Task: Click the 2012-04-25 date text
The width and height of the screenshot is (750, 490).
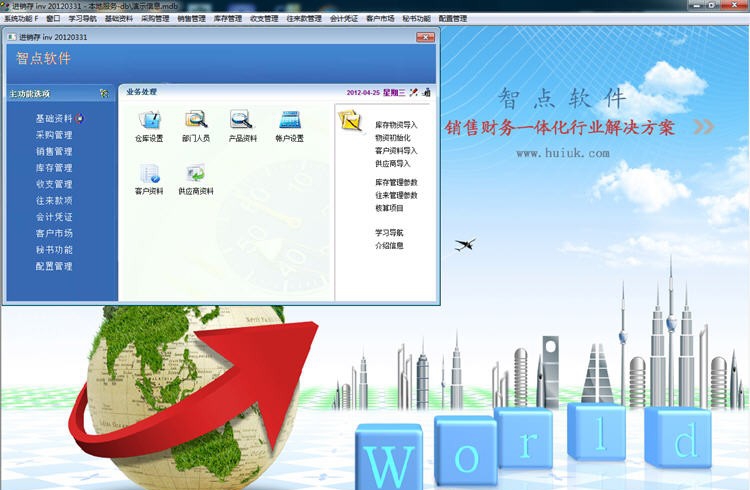Action: click(363, 92)
